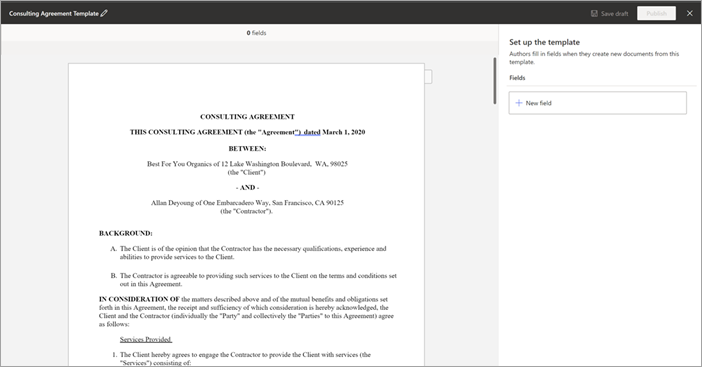Click the 'Authors fill in fields' description
Viewport: 702px width, 367px height.
(x=594, y=58)
